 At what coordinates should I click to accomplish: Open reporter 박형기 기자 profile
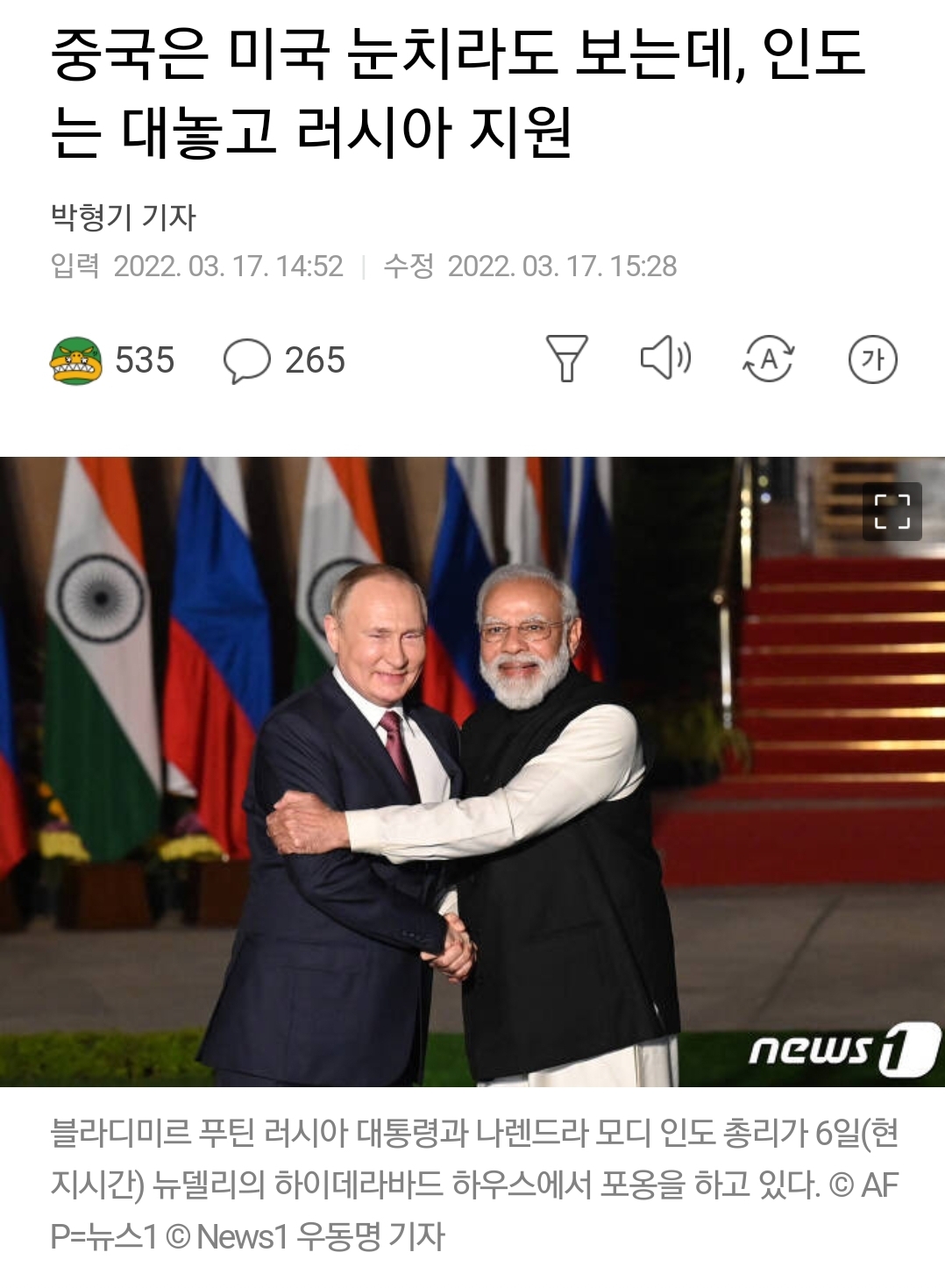point(124,217)
